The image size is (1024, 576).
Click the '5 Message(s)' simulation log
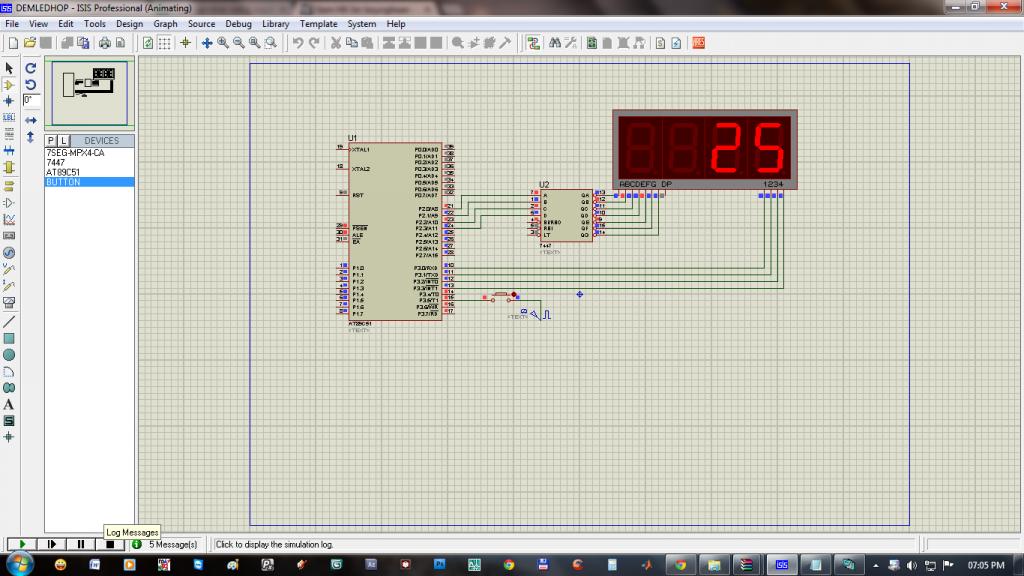click(x=173, y=544)
